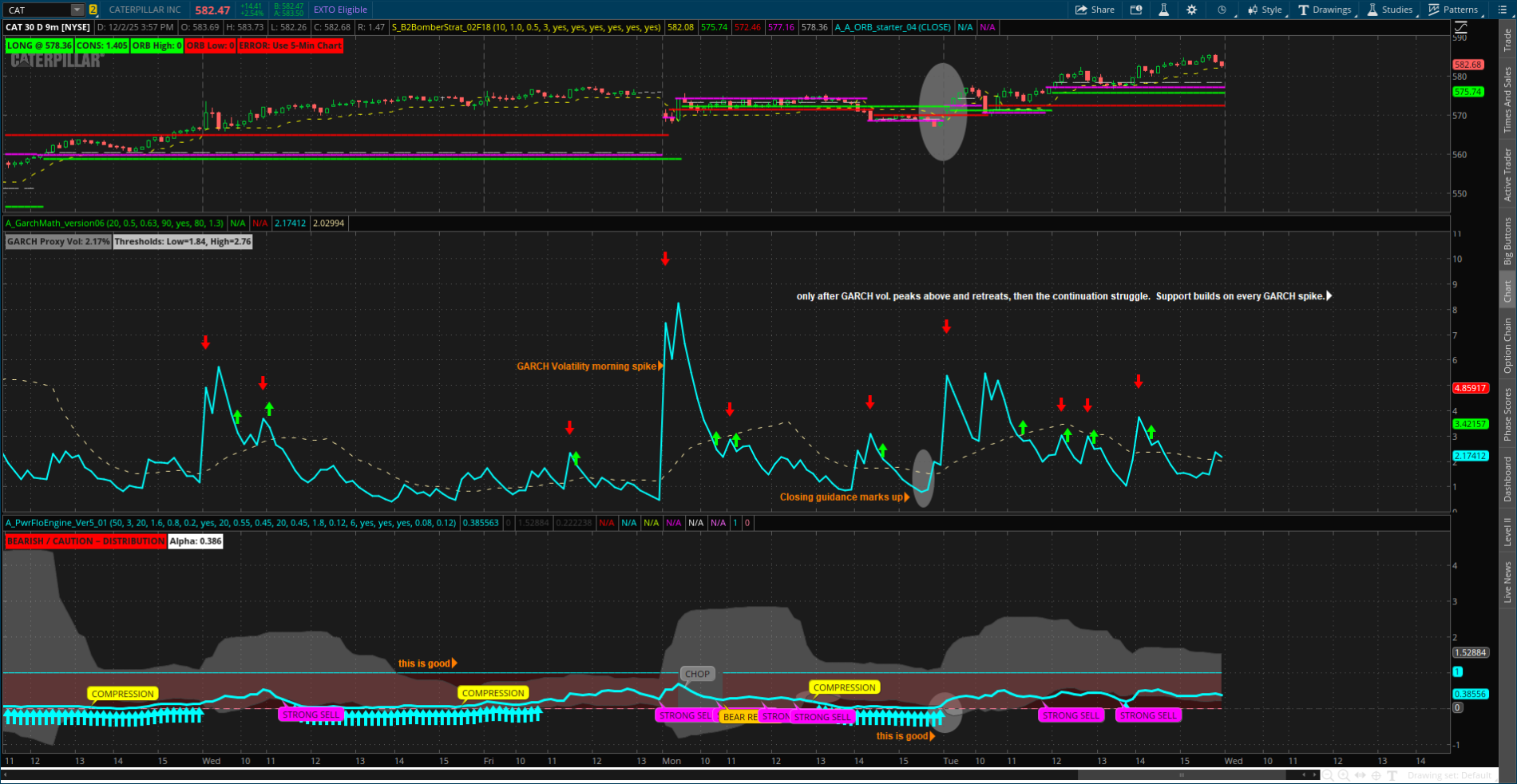Open the Active Trader side tab
Image resolution: width=1517 pixels, height=784 pixels.
click(x=1507, y=174)
